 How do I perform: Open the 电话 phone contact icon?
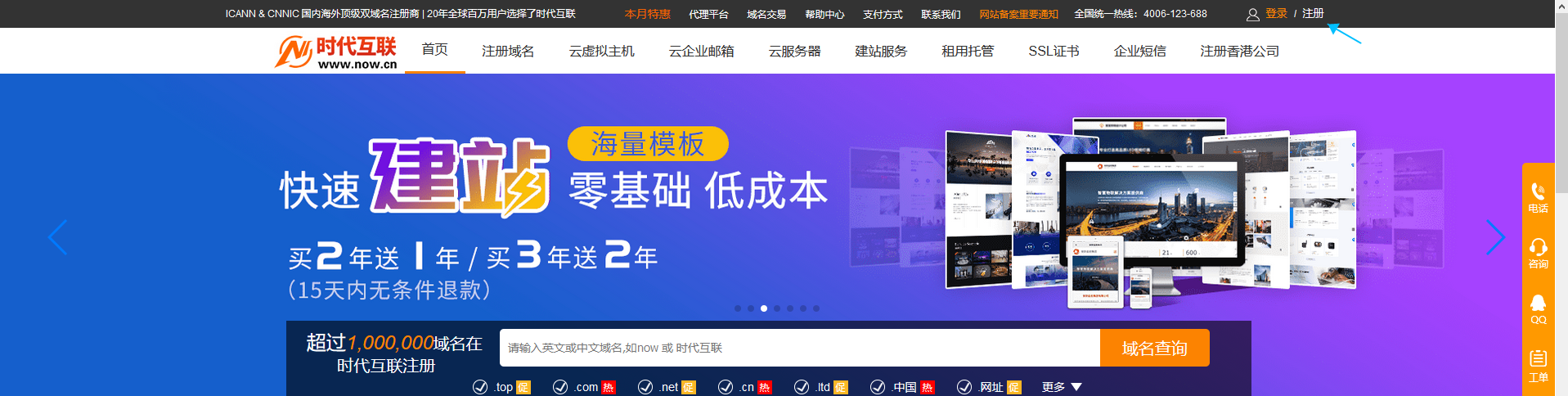pyautogui.click(x=1538, y=197)
